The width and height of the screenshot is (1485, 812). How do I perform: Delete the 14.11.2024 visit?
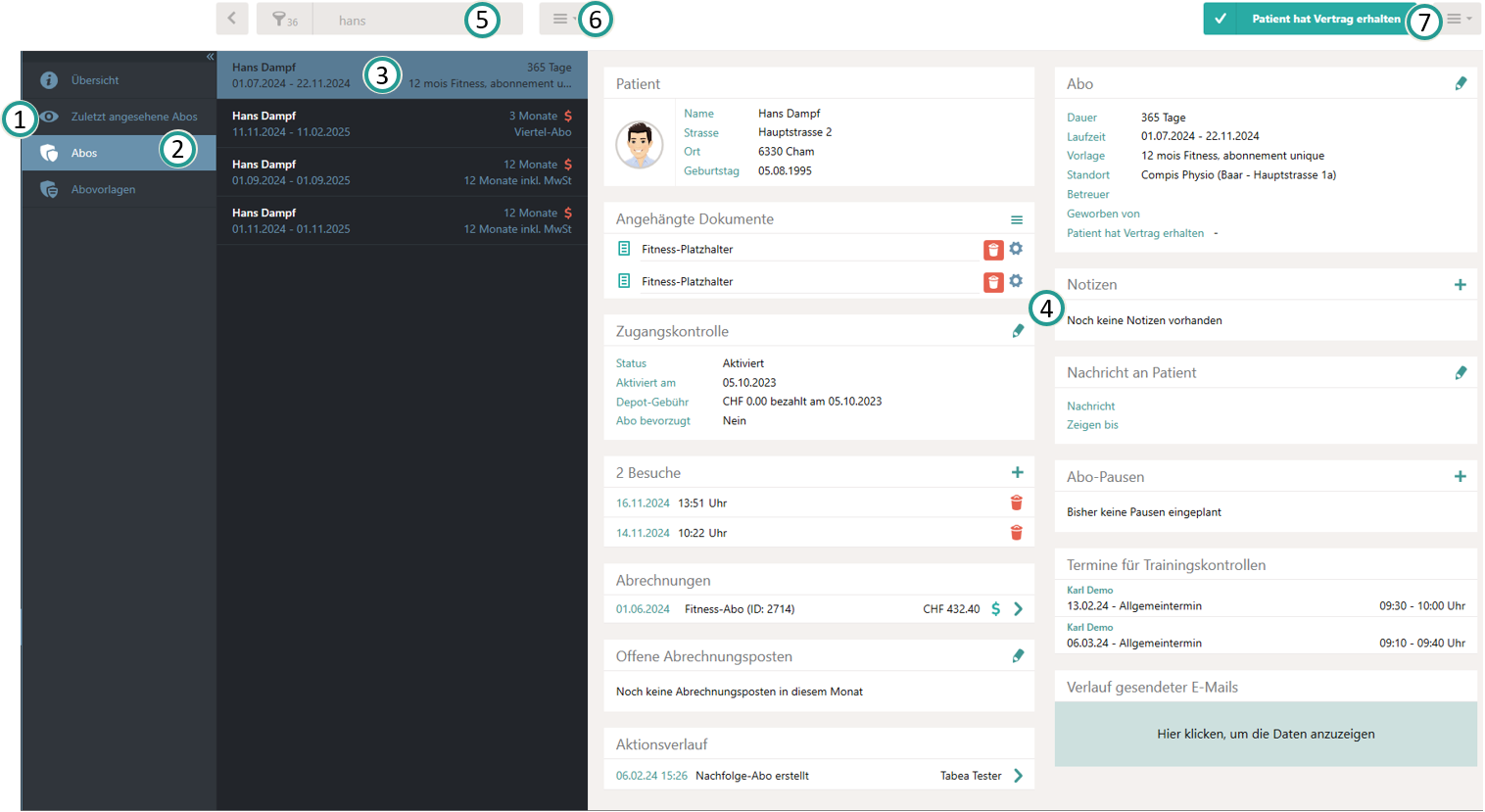click(1016, 533)
